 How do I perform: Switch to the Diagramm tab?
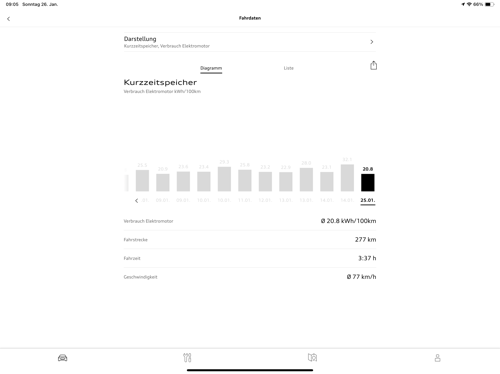[x=211, y=68]
